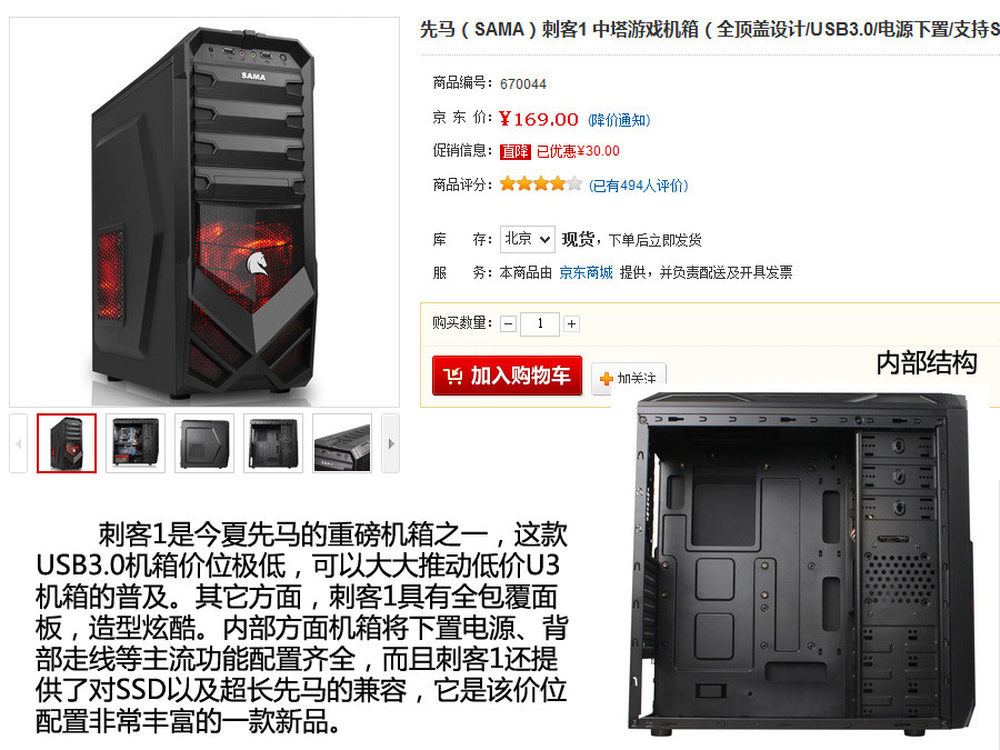
Task: Select the fifth top-cover thumbnail
Action: pos(342,443)
